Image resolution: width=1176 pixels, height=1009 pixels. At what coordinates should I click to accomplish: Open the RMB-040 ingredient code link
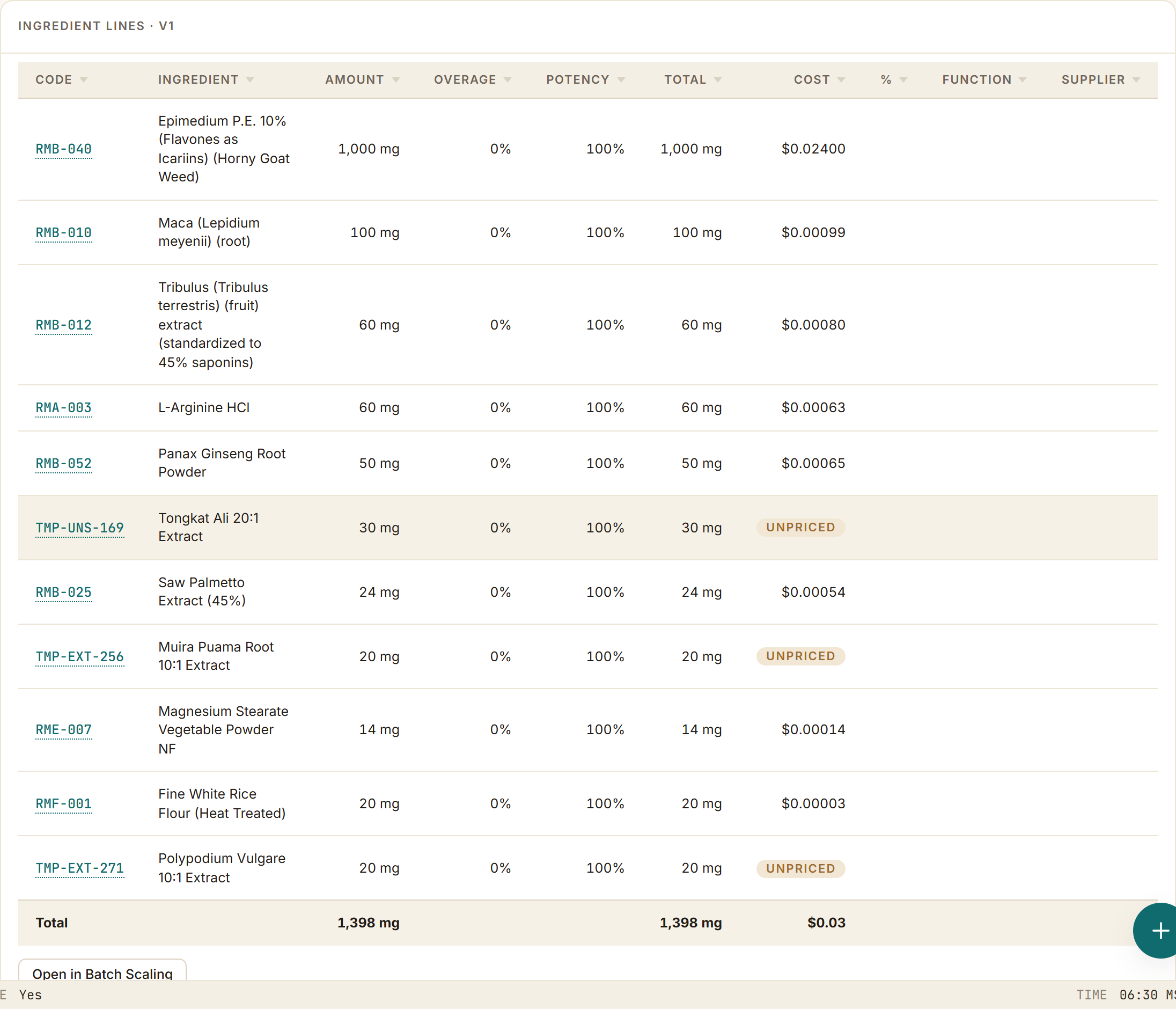coord(63,149)
